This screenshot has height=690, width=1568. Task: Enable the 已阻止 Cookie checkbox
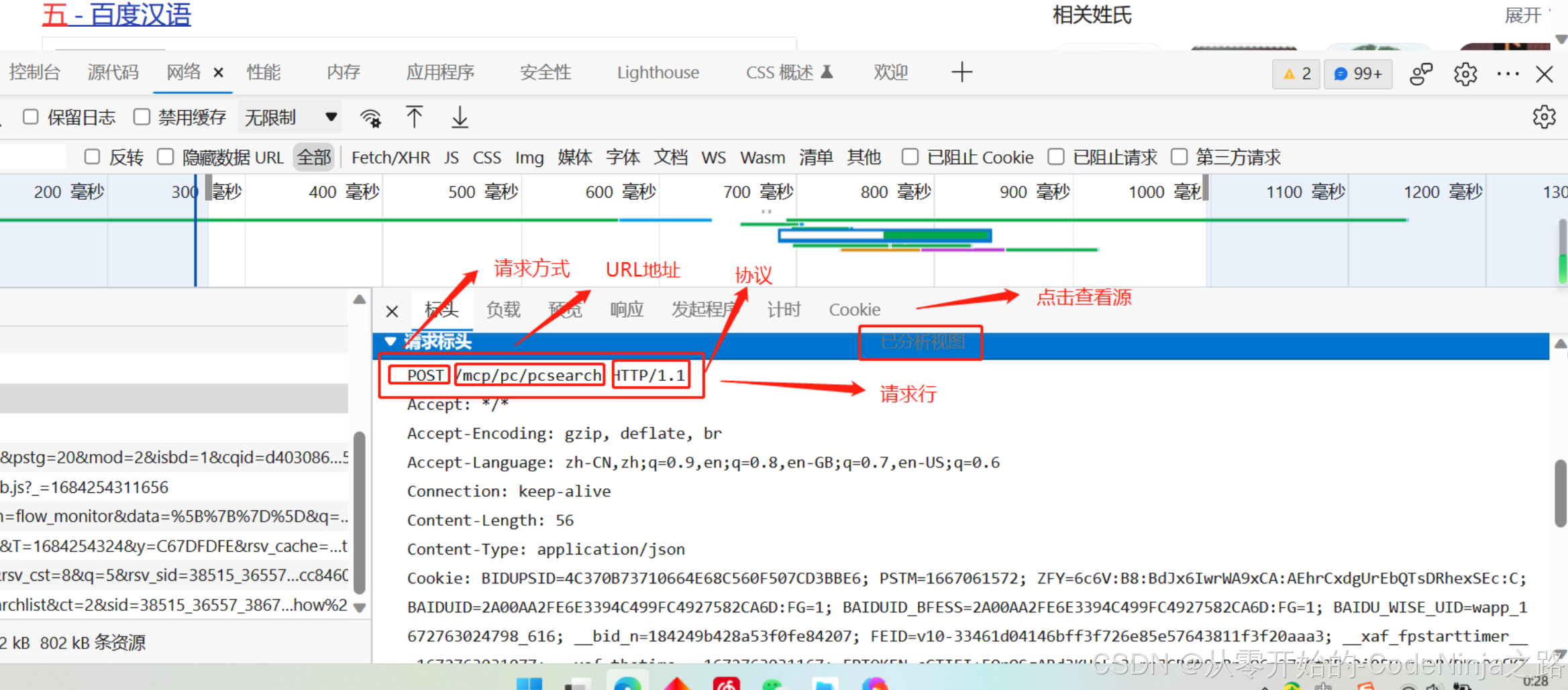(x=910, y=157)
